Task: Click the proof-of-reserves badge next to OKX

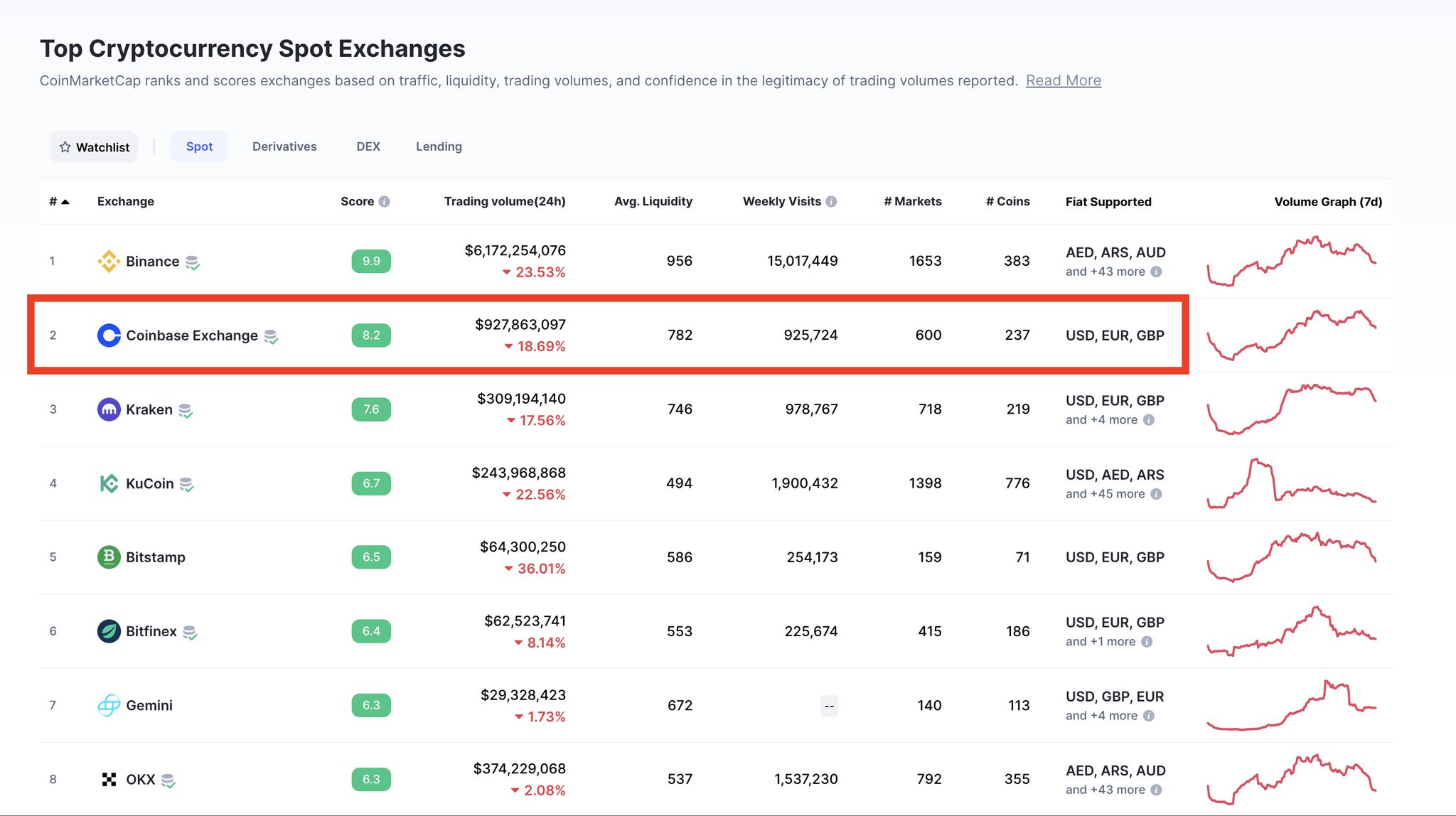Action: point(168,780)
